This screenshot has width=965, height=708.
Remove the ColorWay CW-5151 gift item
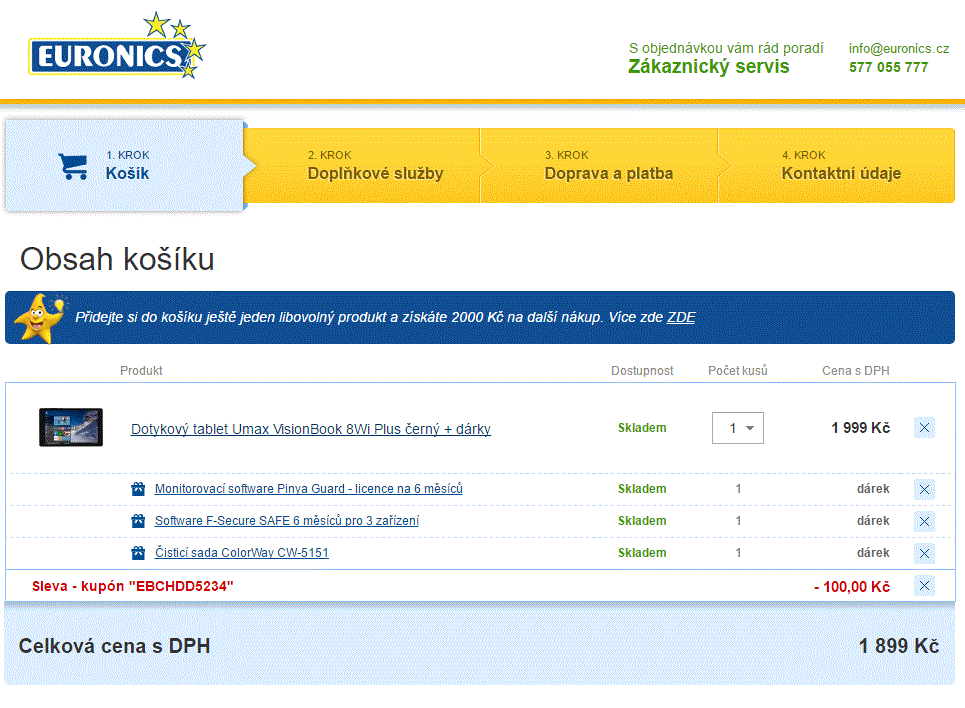tap(924, 553)
